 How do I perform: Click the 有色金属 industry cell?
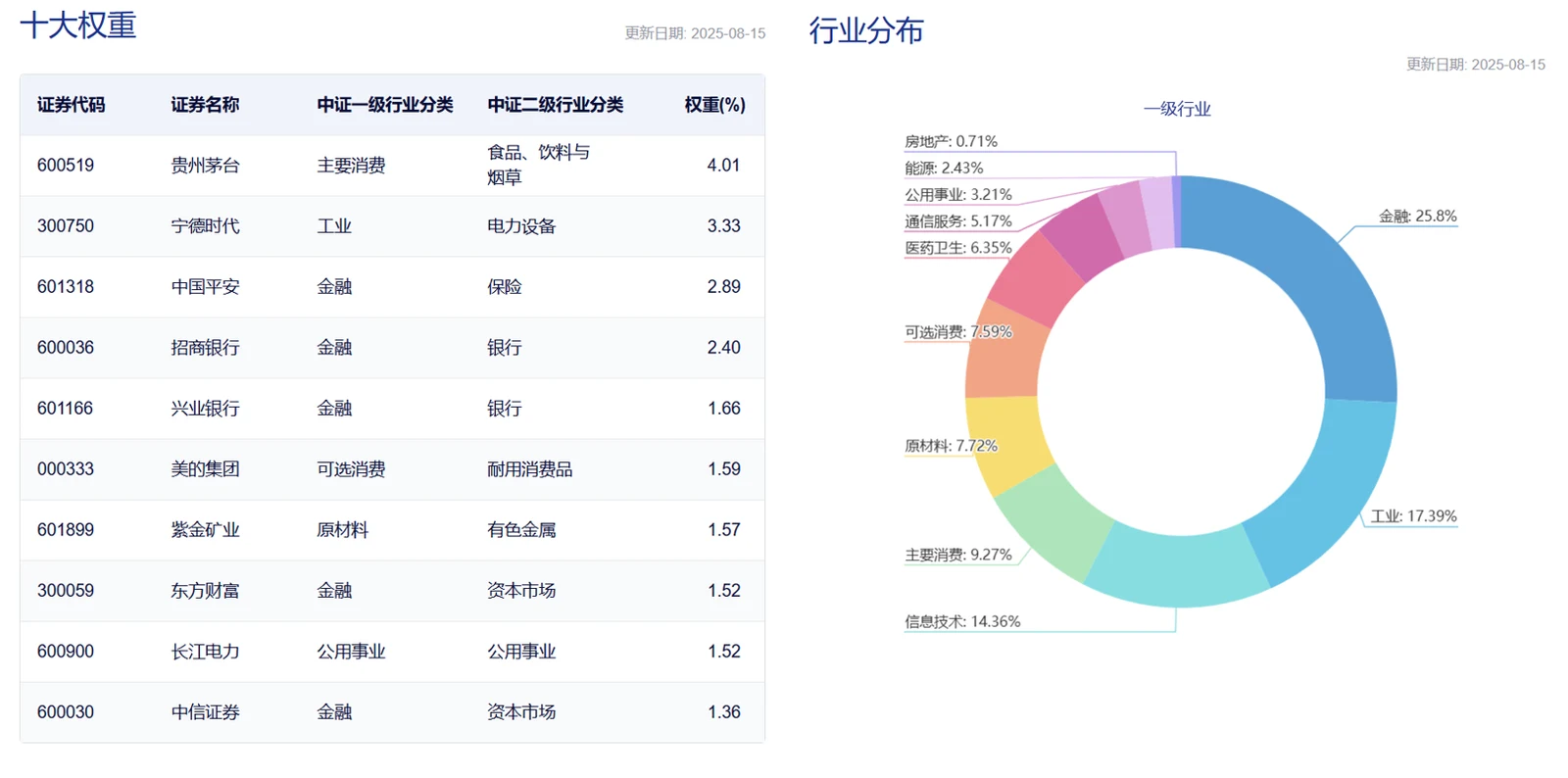[x=521, y=530]
